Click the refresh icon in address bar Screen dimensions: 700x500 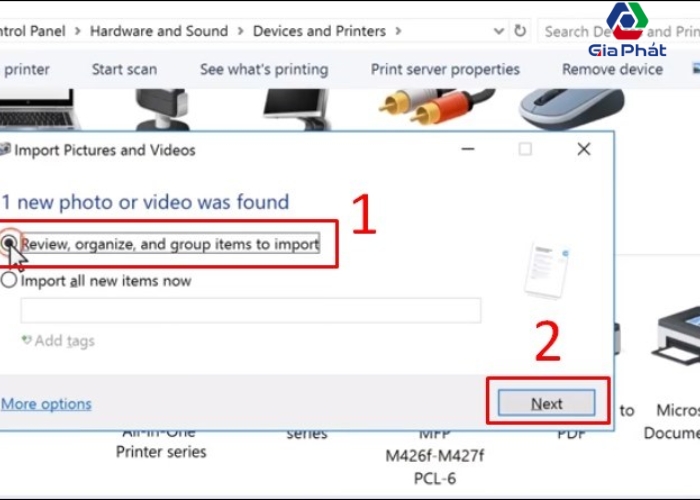[x=520, y=31]
